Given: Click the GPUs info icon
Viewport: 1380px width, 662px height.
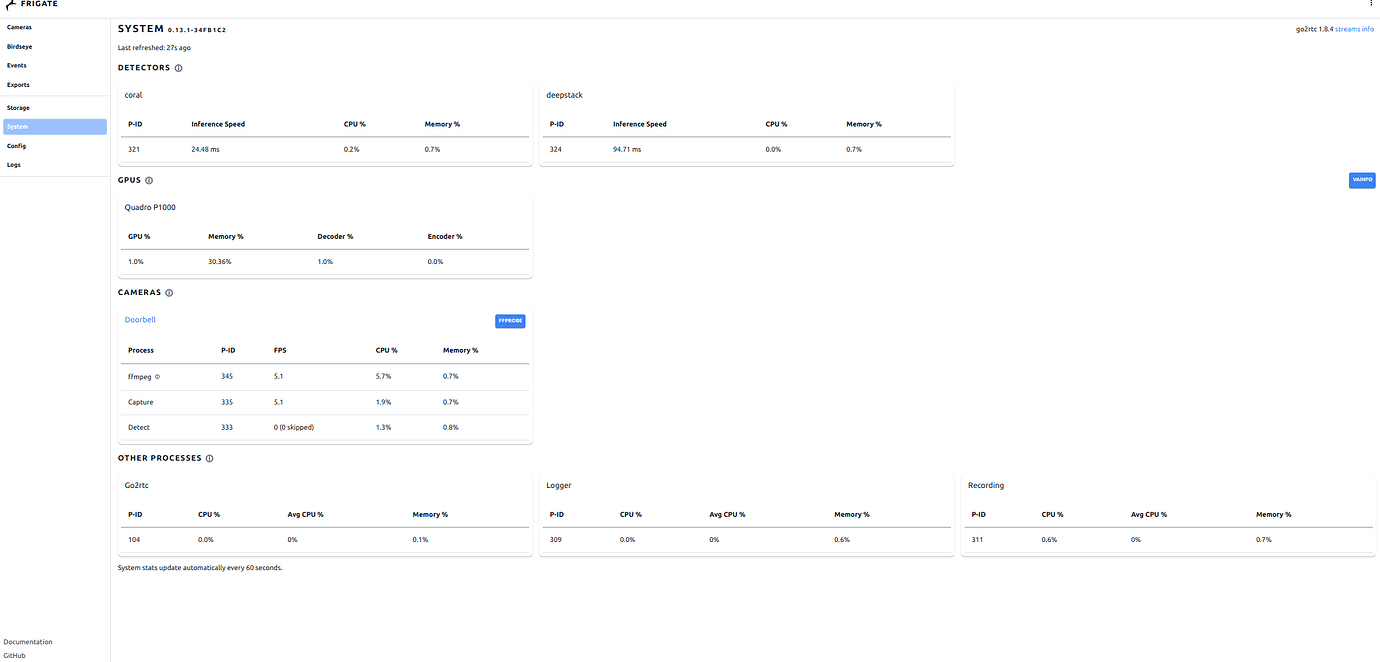Looking at the screenshot, I should click(148, 180).
